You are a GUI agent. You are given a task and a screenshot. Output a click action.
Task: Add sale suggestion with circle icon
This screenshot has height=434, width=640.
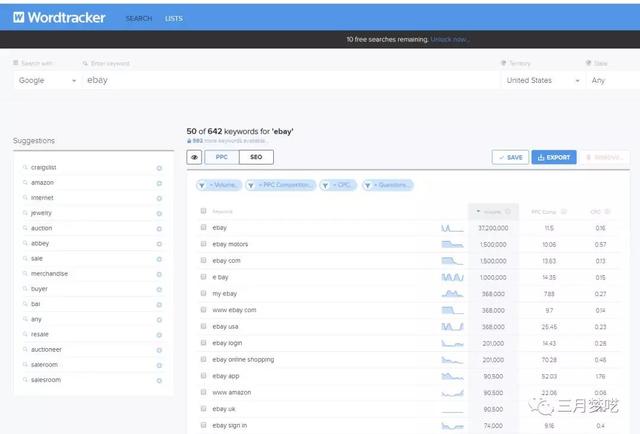click(159, 259)
